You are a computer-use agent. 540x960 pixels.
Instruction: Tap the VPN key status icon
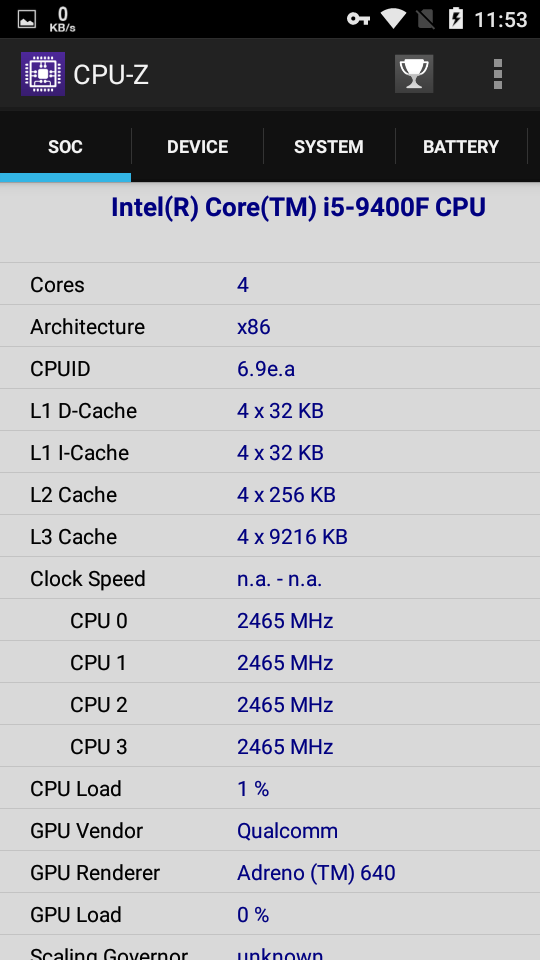(358, 19)
